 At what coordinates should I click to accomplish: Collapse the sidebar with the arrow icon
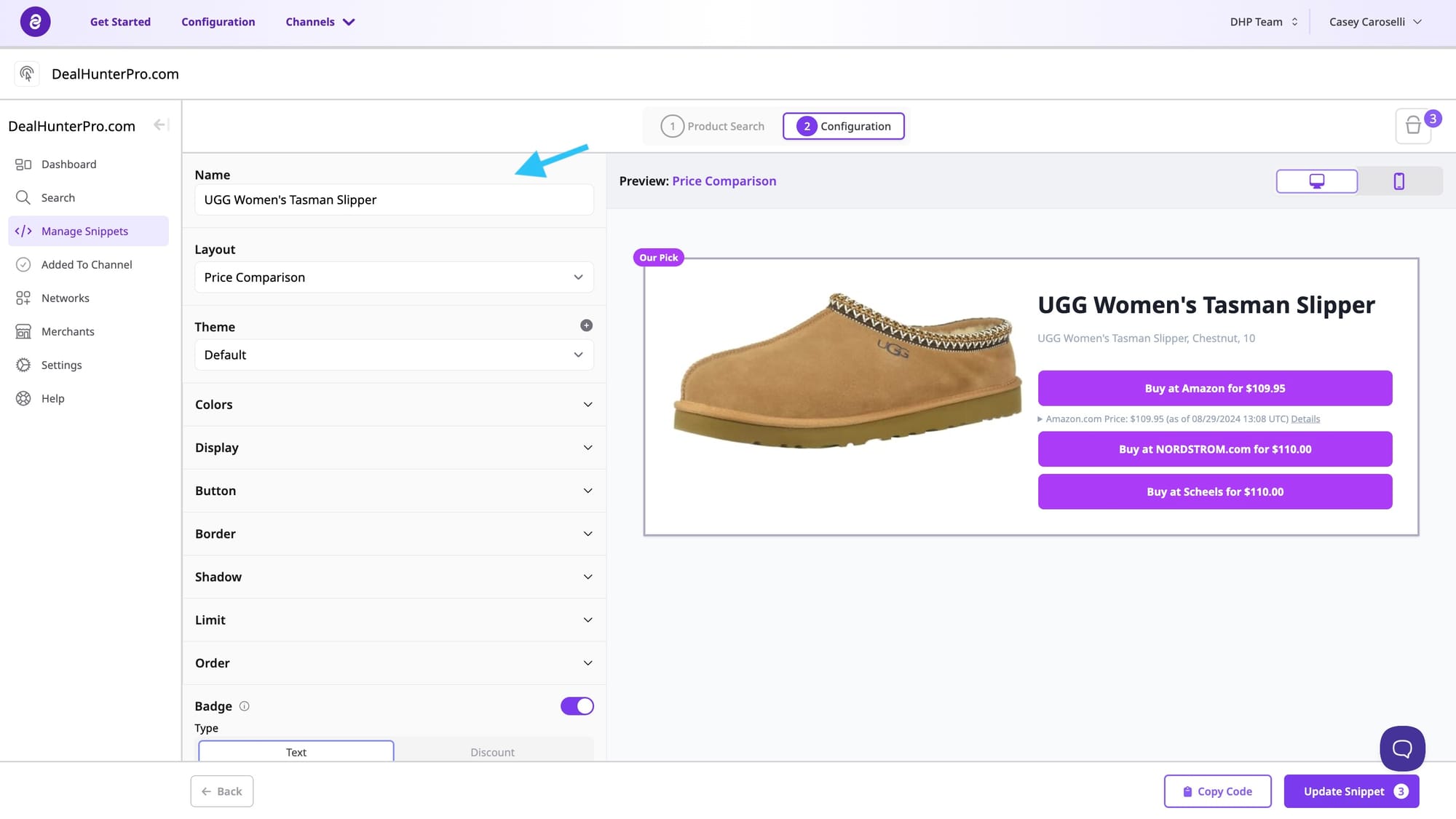tap(161, 125)
